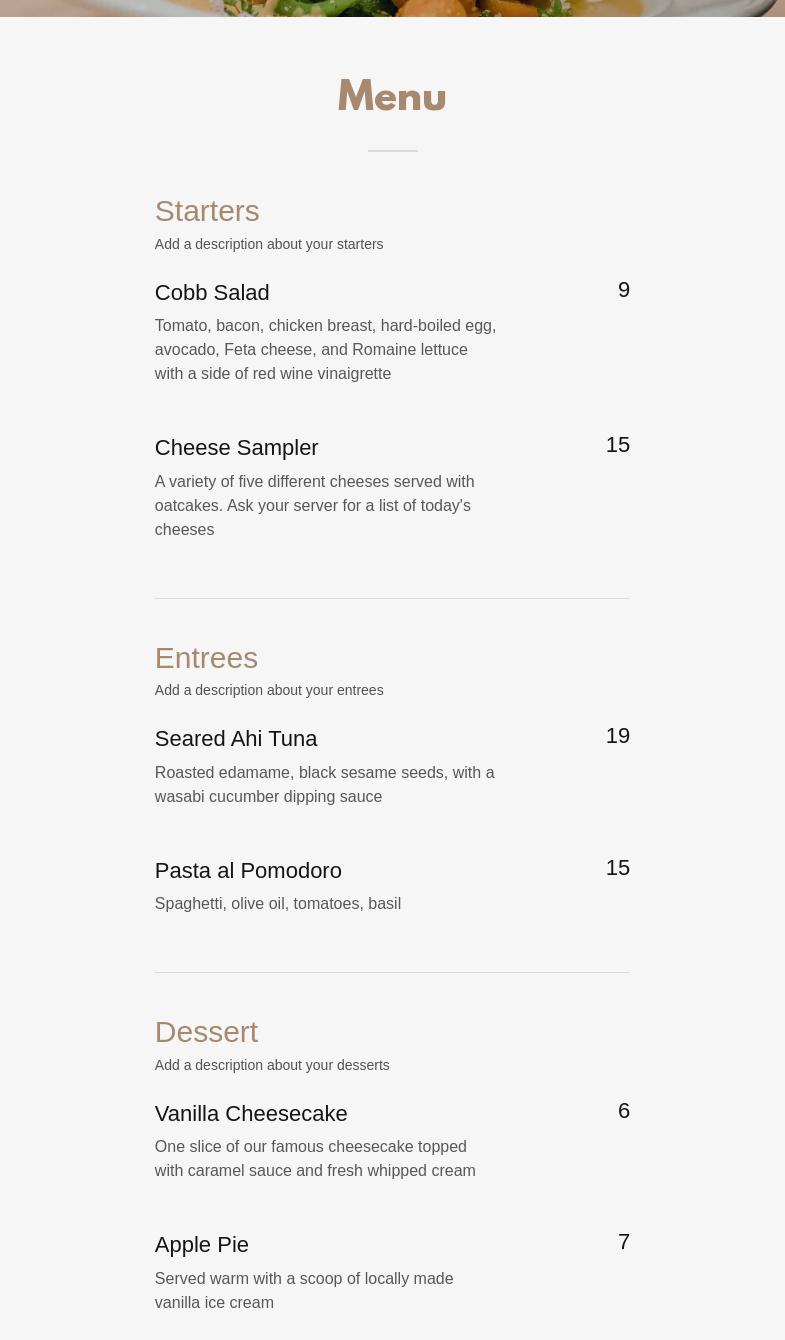Click the Pasta al Pomodoro price
This screenshot has height=1340, width=785.
tap(618, 867)
